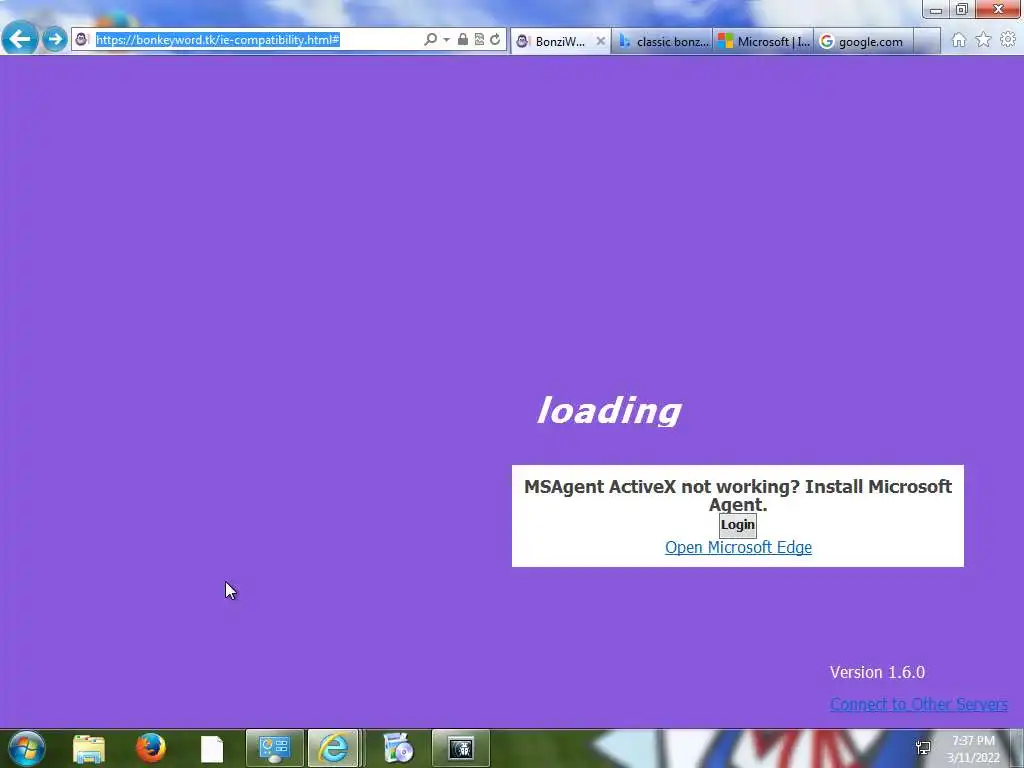The height and width of the screenshot is (768, 1024).
Task: Go back with the browser back arrow
Action: (x=20, y=39)
